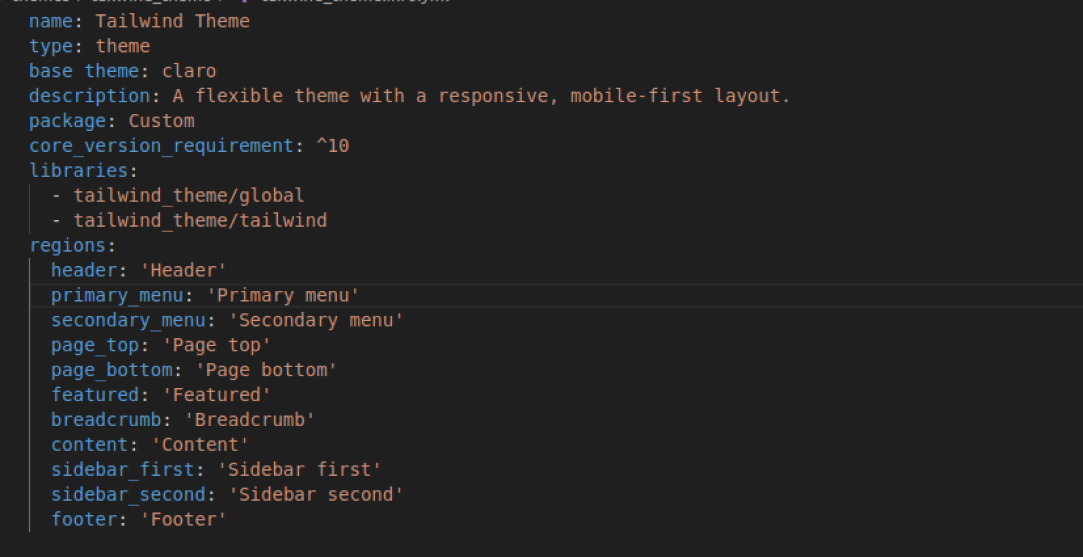
Task: Click the 'footer' region key
Action: 84,519
